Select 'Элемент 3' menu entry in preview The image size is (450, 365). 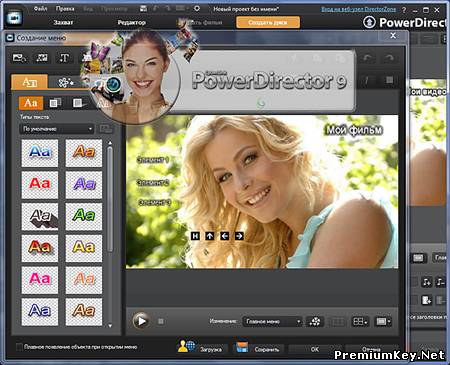[x=155, y=202]
